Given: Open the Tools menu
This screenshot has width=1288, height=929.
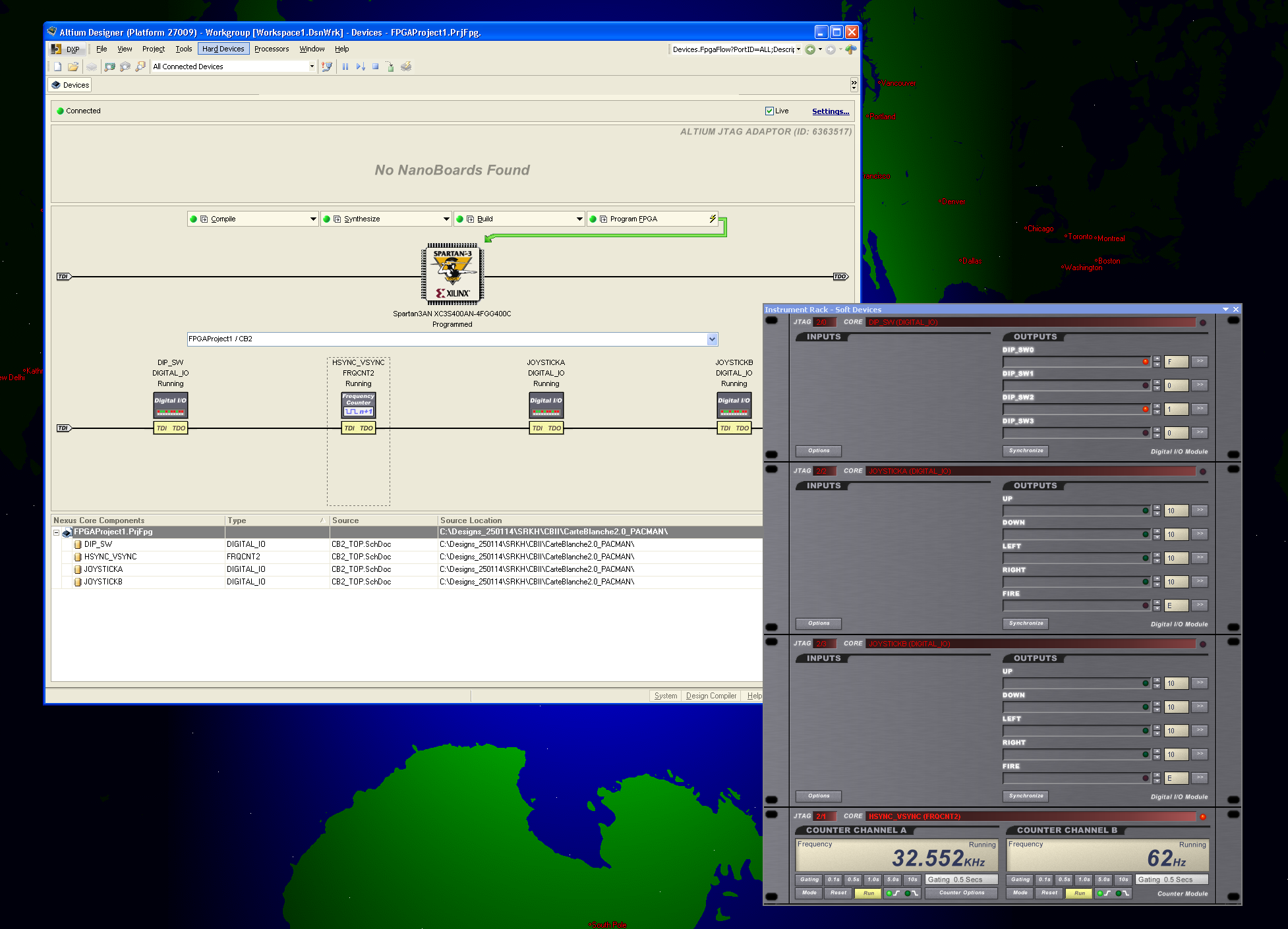Looking at the screenshot, I should 184,49.
